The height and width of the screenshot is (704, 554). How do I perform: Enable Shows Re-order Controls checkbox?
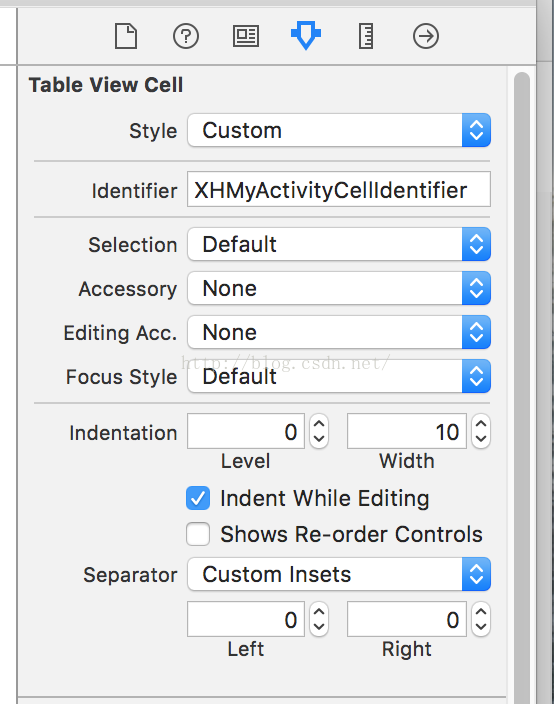point(198,534)
